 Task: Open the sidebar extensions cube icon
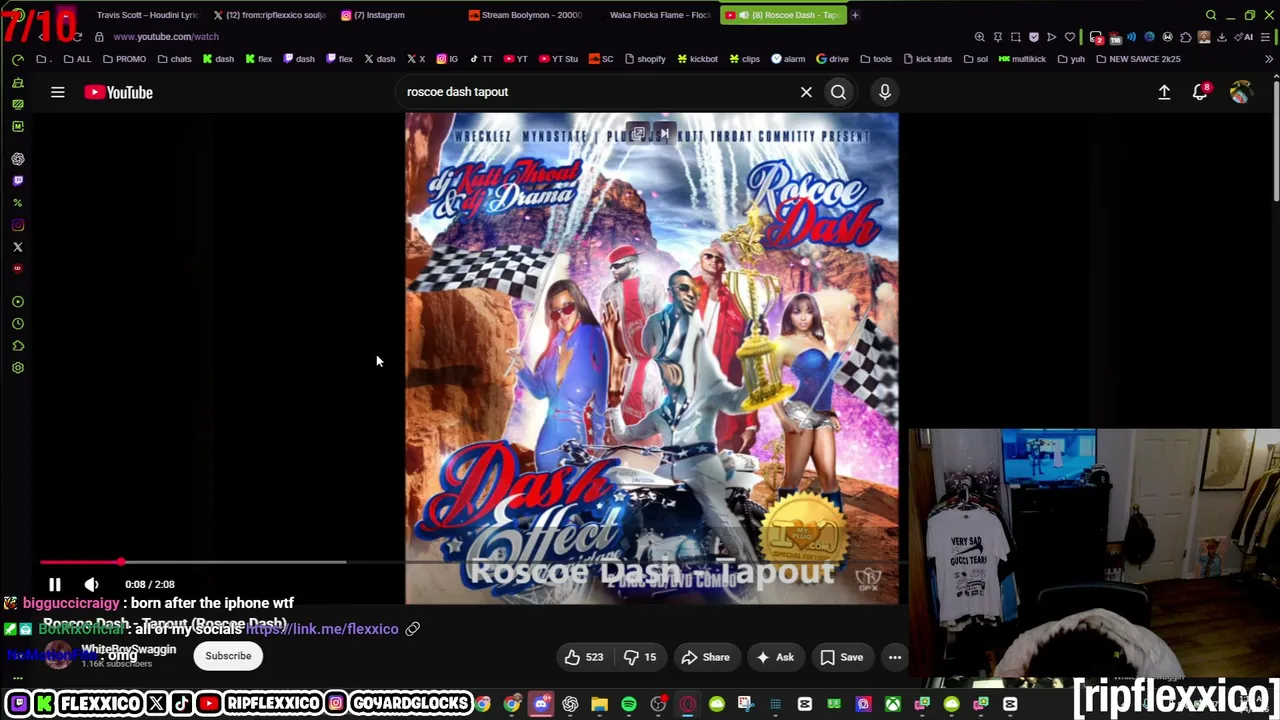[x=18, y=346]
